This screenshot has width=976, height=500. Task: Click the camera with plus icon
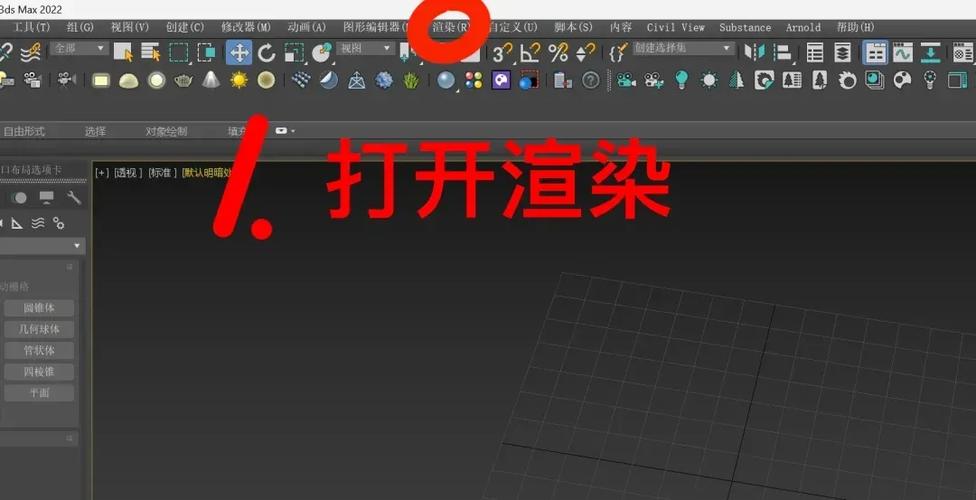click(654, 80)
